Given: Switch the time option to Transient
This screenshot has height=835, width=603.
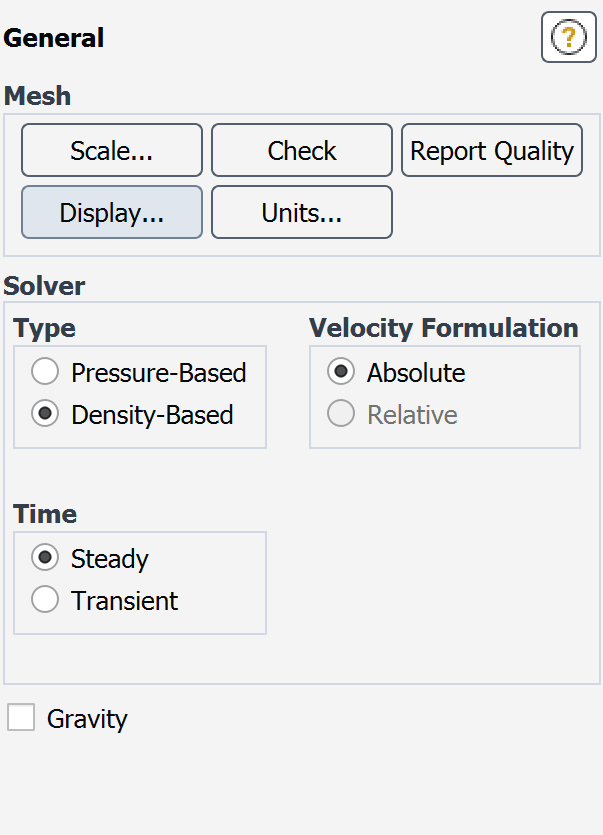Looking at the screenshot, I should point(45,600).
